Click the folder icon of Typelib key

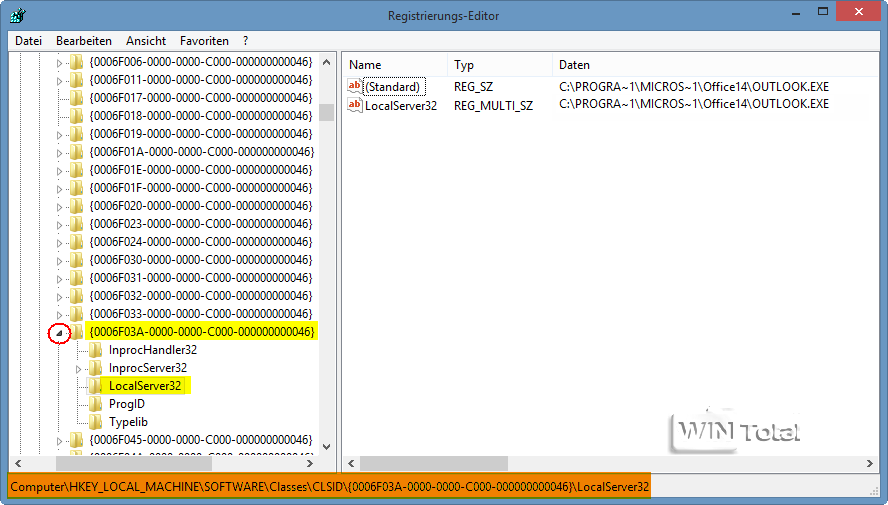tap(96, 422)
